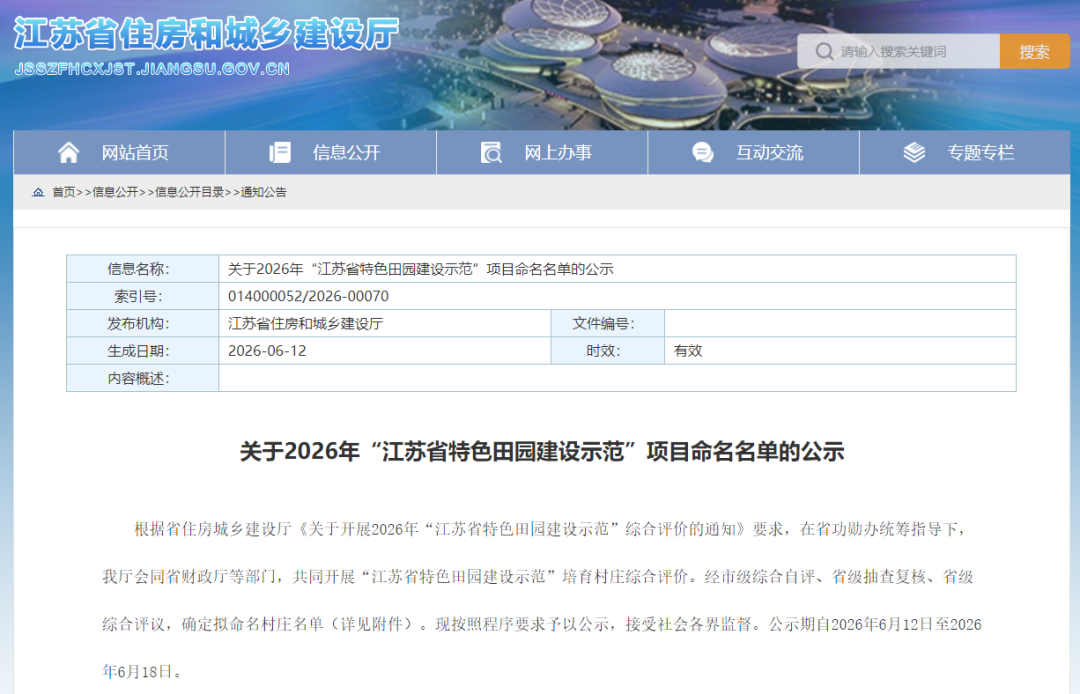The image size is (1080, 694).
Task: Click the 索引号: label cell
Action: pyautogui.click(x=143, y=296)
